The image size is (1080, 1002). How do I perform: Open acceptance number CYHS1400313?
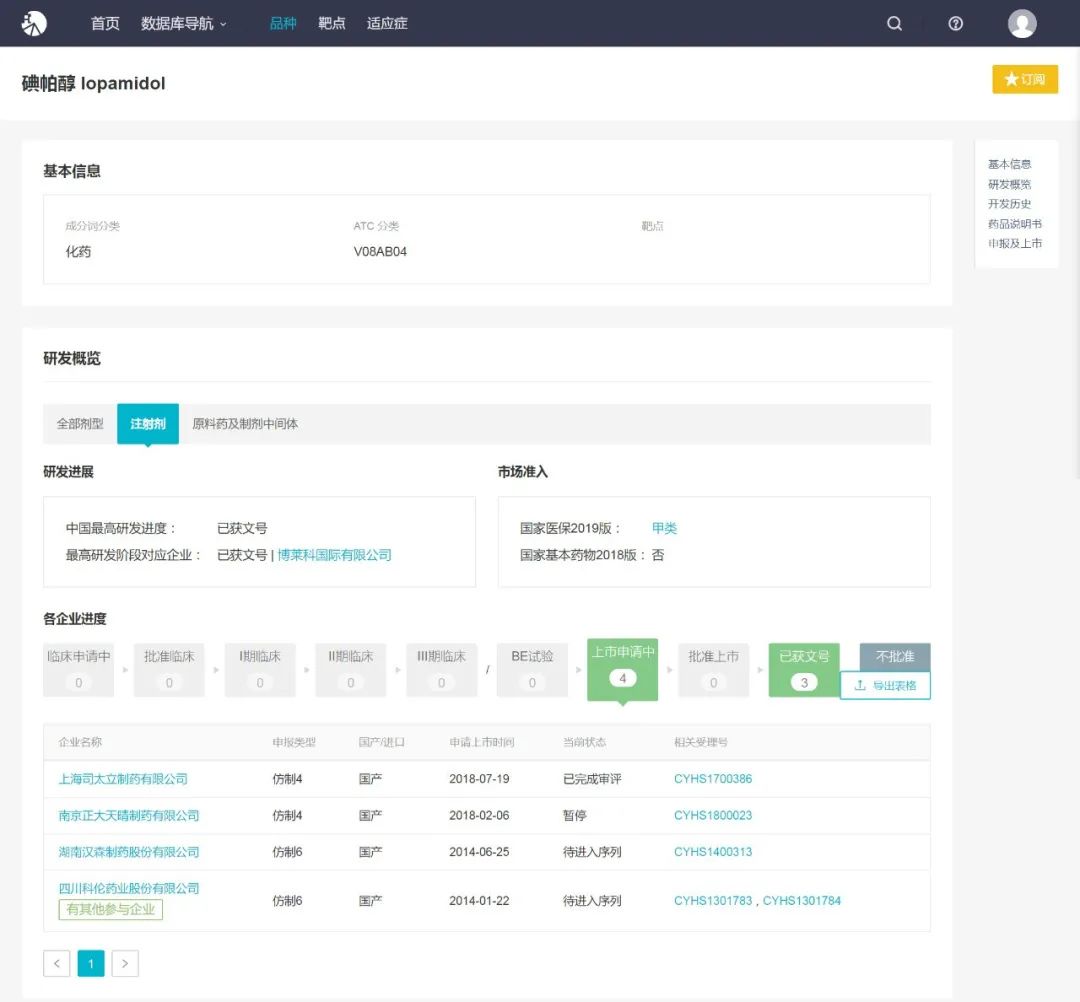pos(713,852)
